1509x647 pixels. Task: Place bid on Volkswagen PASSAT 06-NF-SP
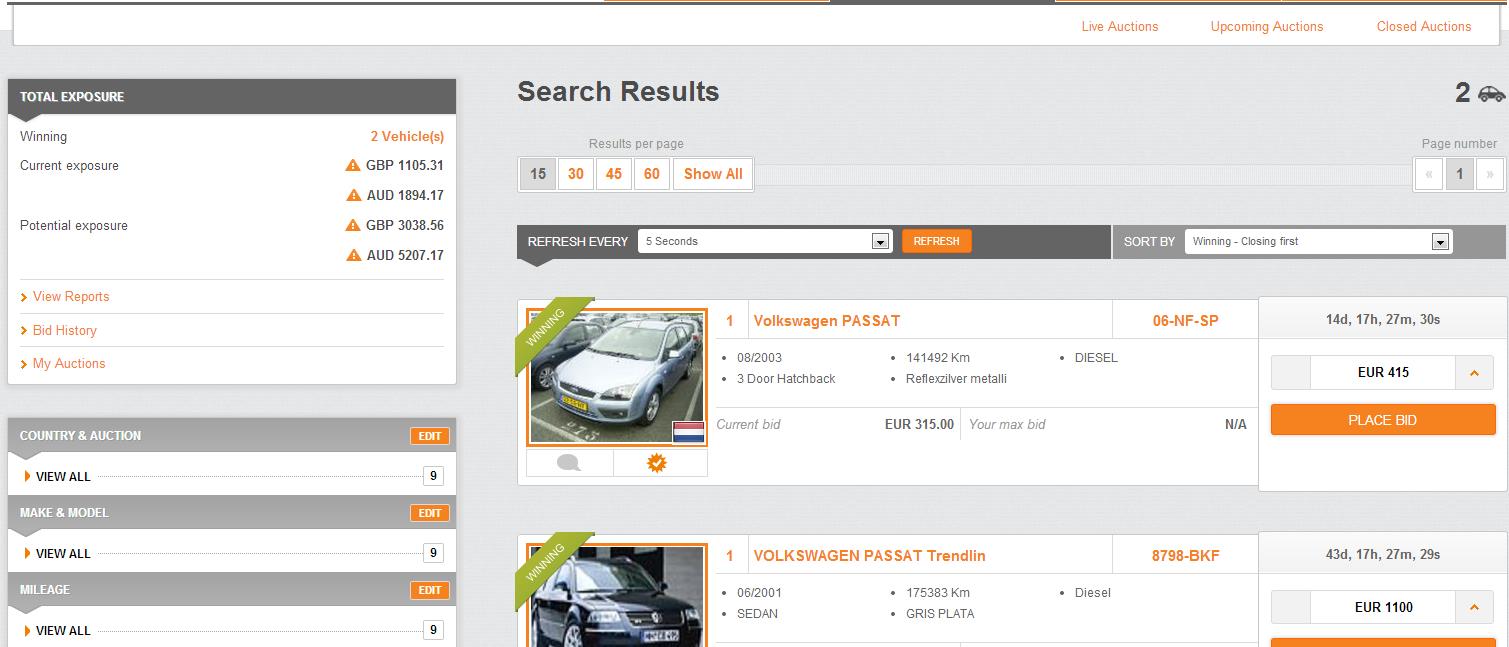click(x=1383, y=420)
